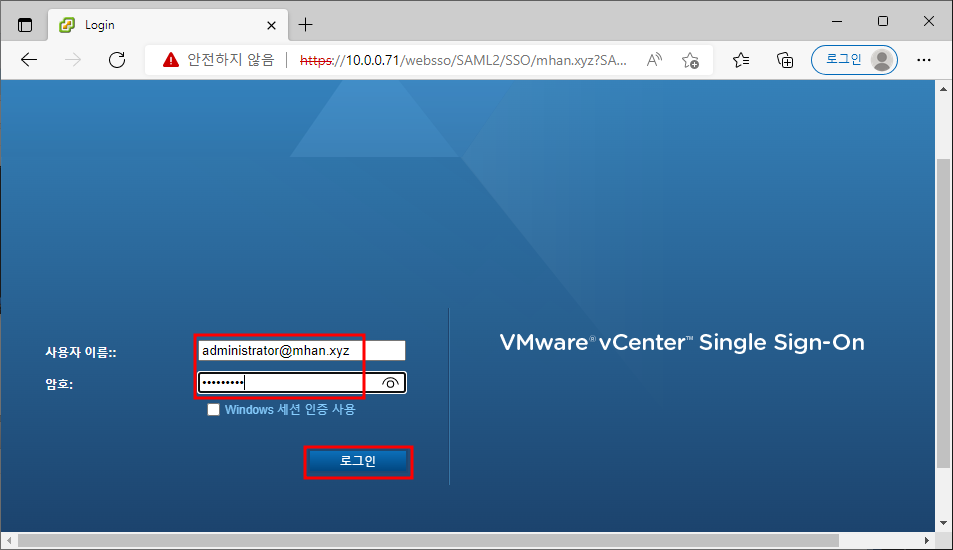Screen dimensions: 953x550
Task: Open browser settings and more menu
Action: [924, 60]
